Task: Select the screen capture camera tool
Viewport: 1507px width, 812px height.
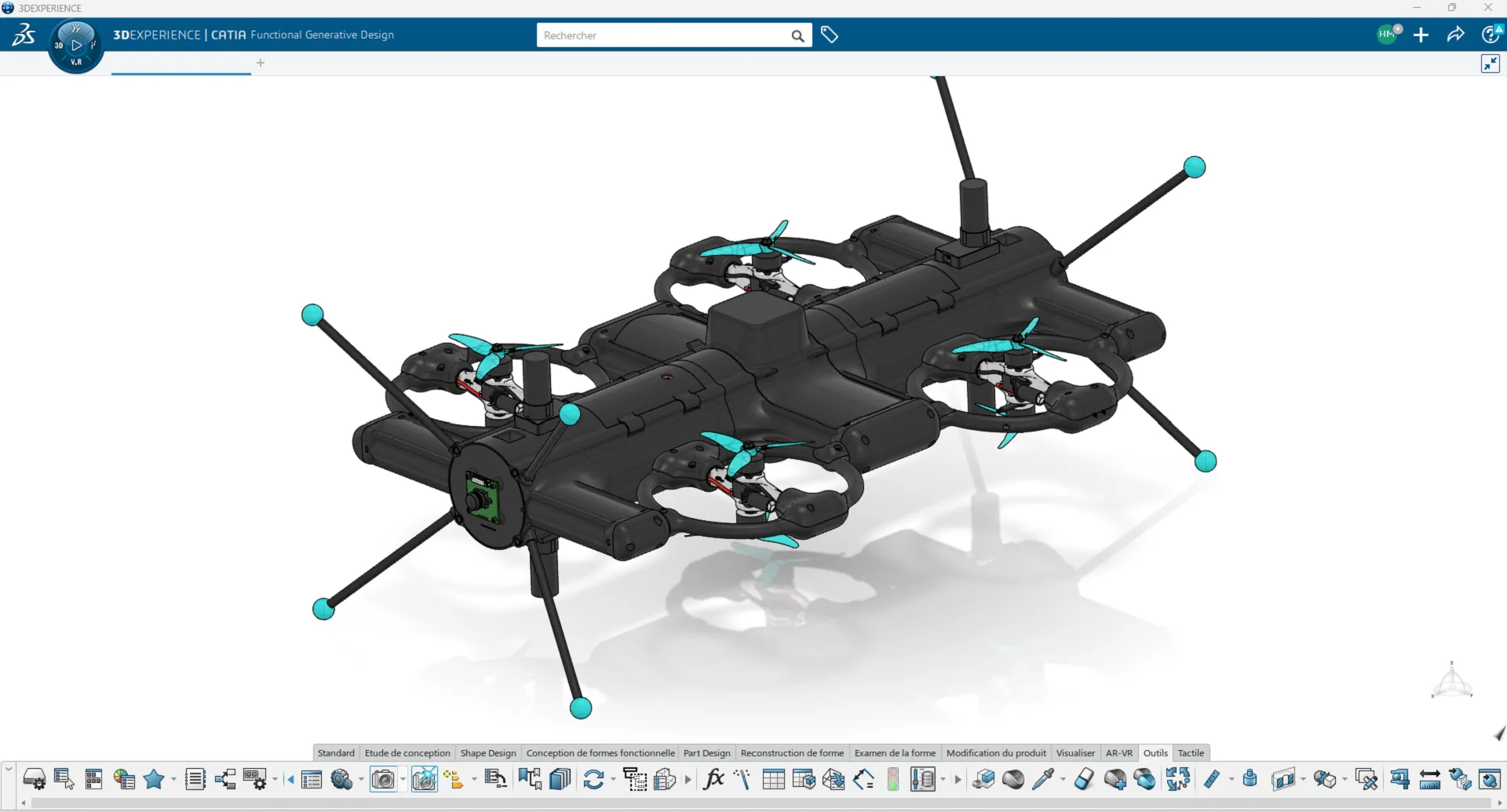Action: (385, 778)
